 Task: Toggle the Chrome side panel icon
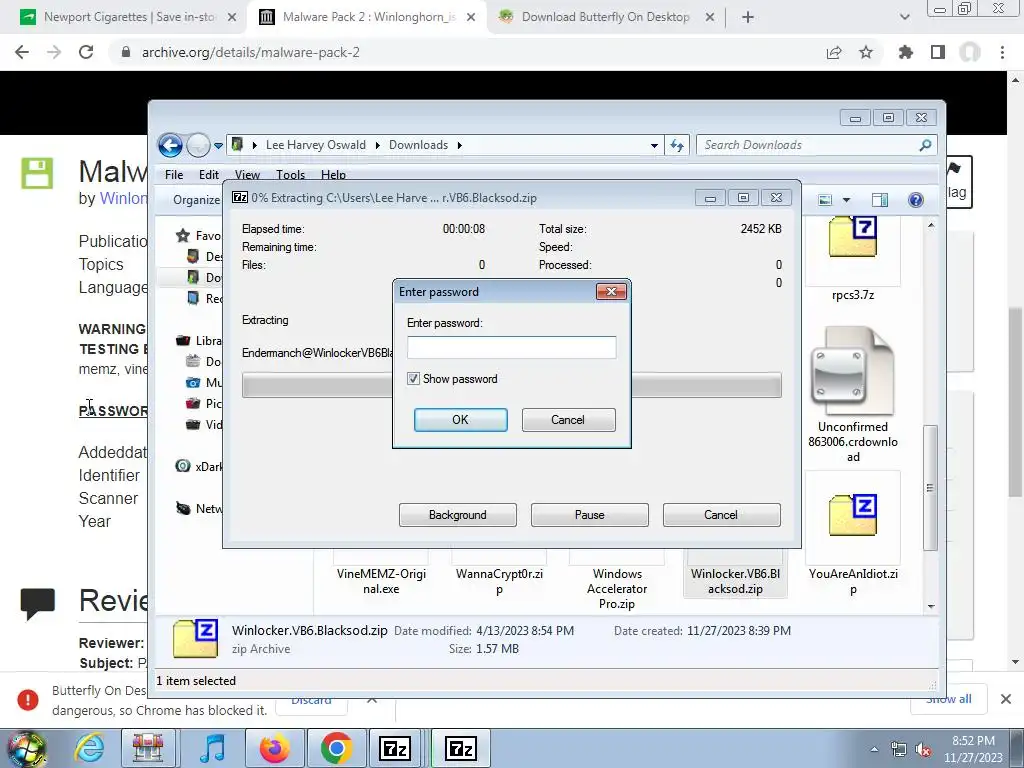938,52
